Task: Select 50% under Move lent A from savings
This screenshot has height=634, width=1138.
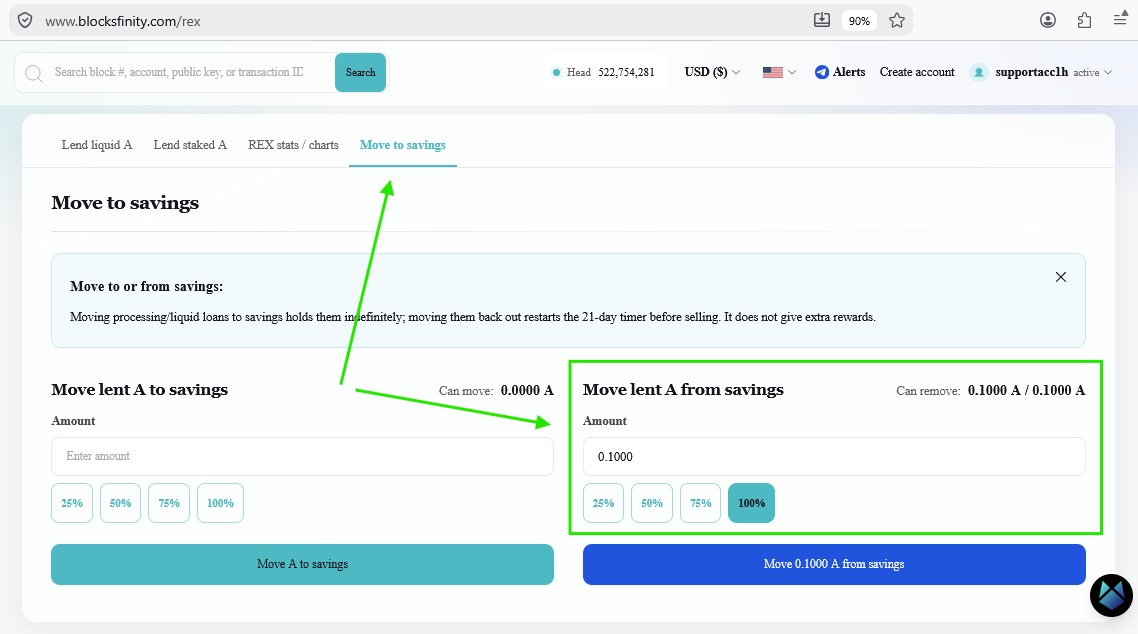Action: (652, 503)
